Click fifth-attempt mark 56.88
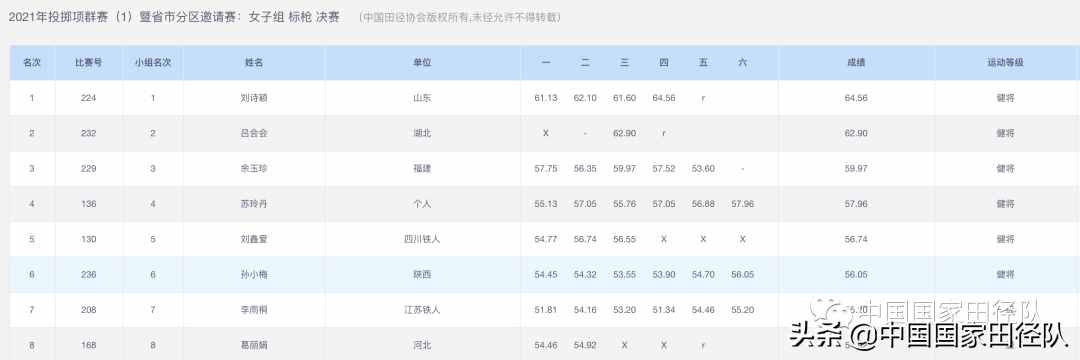 pos(703,204)
